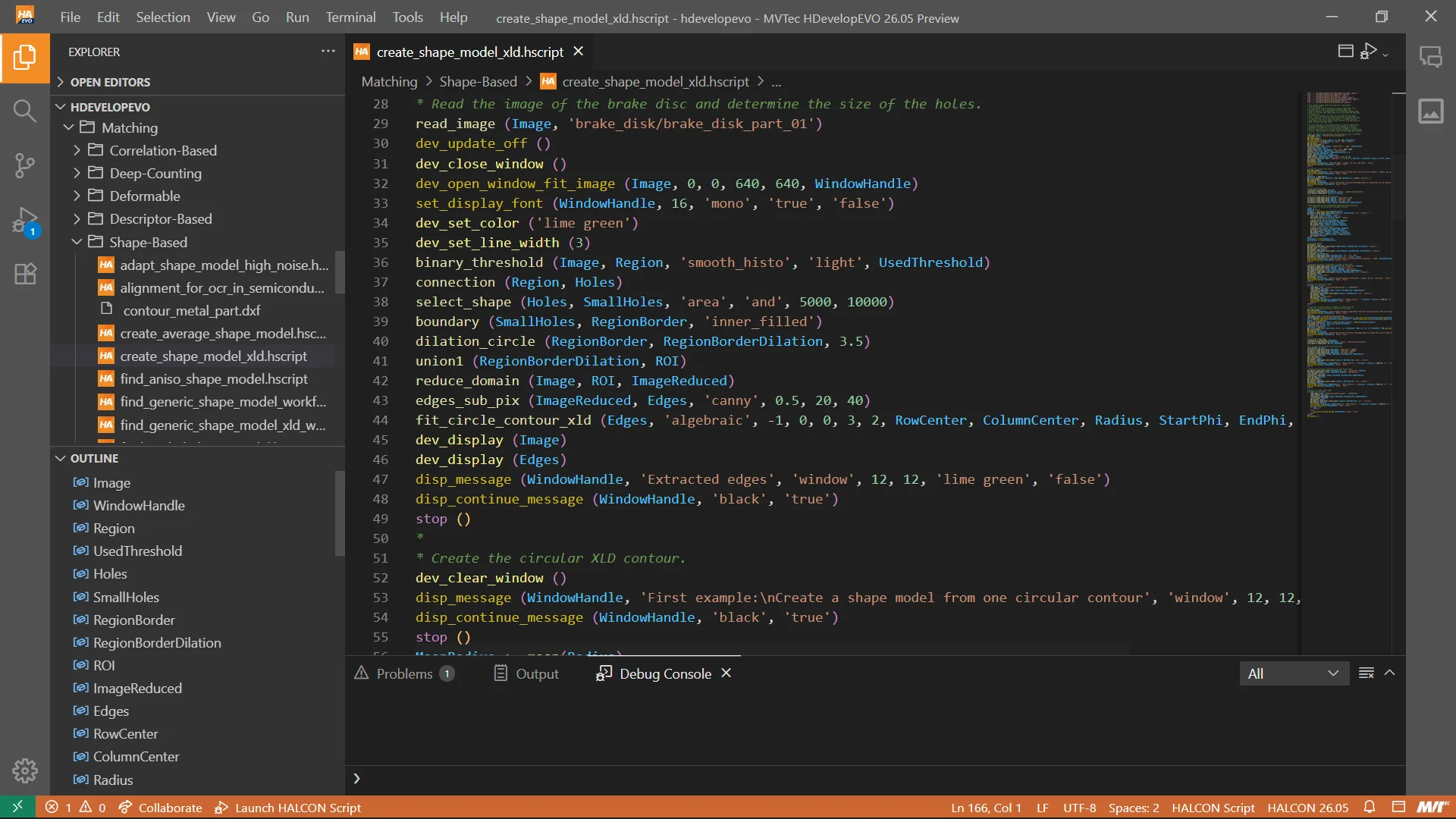Toggle the split editor layout icon

click(1345, 51)
